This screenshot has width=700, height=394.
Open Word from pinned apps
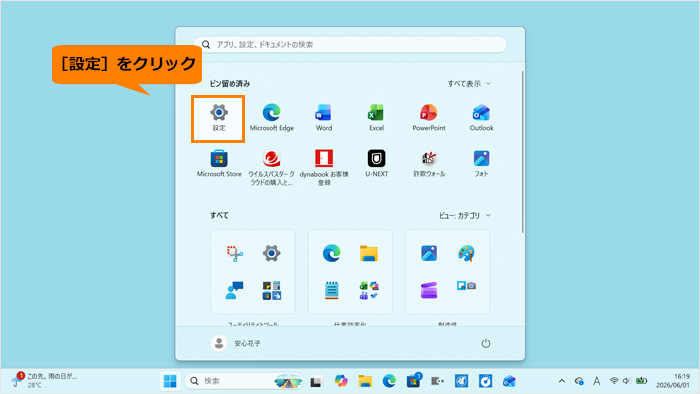coord(324,118)
